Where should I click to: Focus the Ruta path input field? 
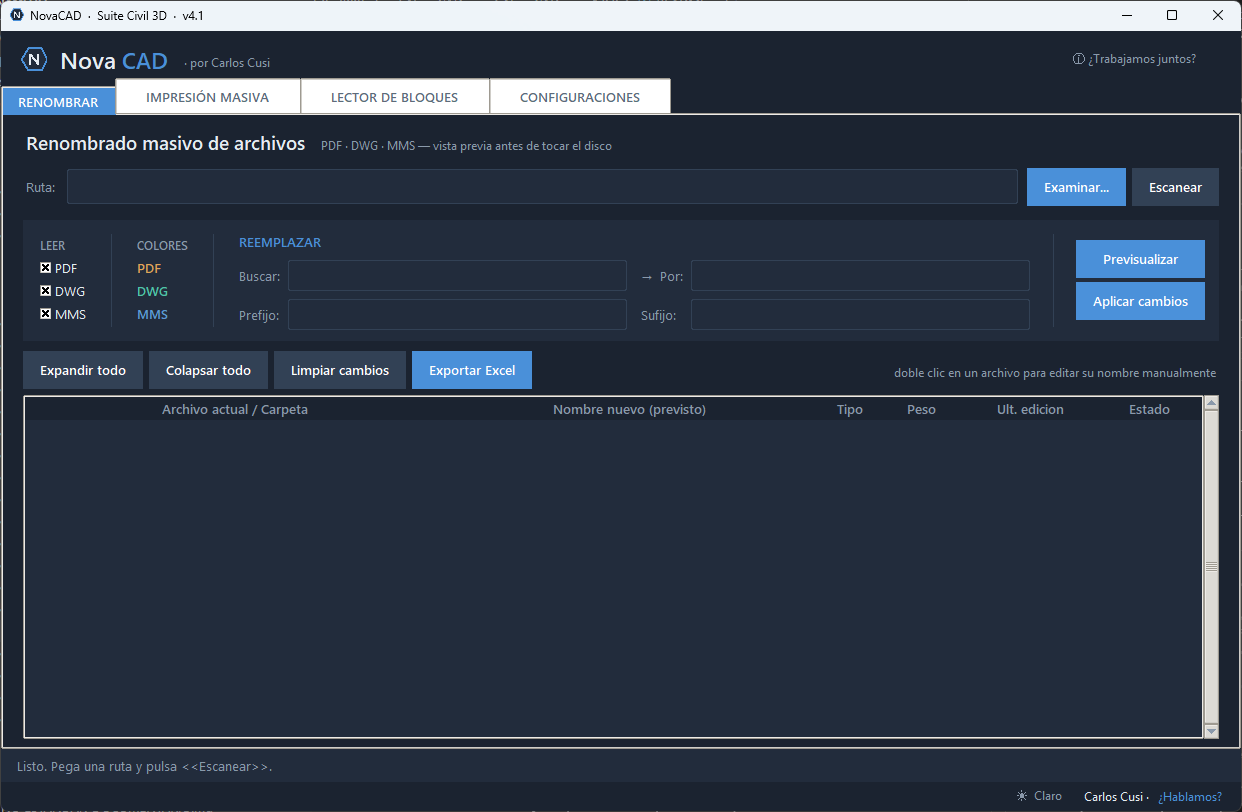coord(542,187)
